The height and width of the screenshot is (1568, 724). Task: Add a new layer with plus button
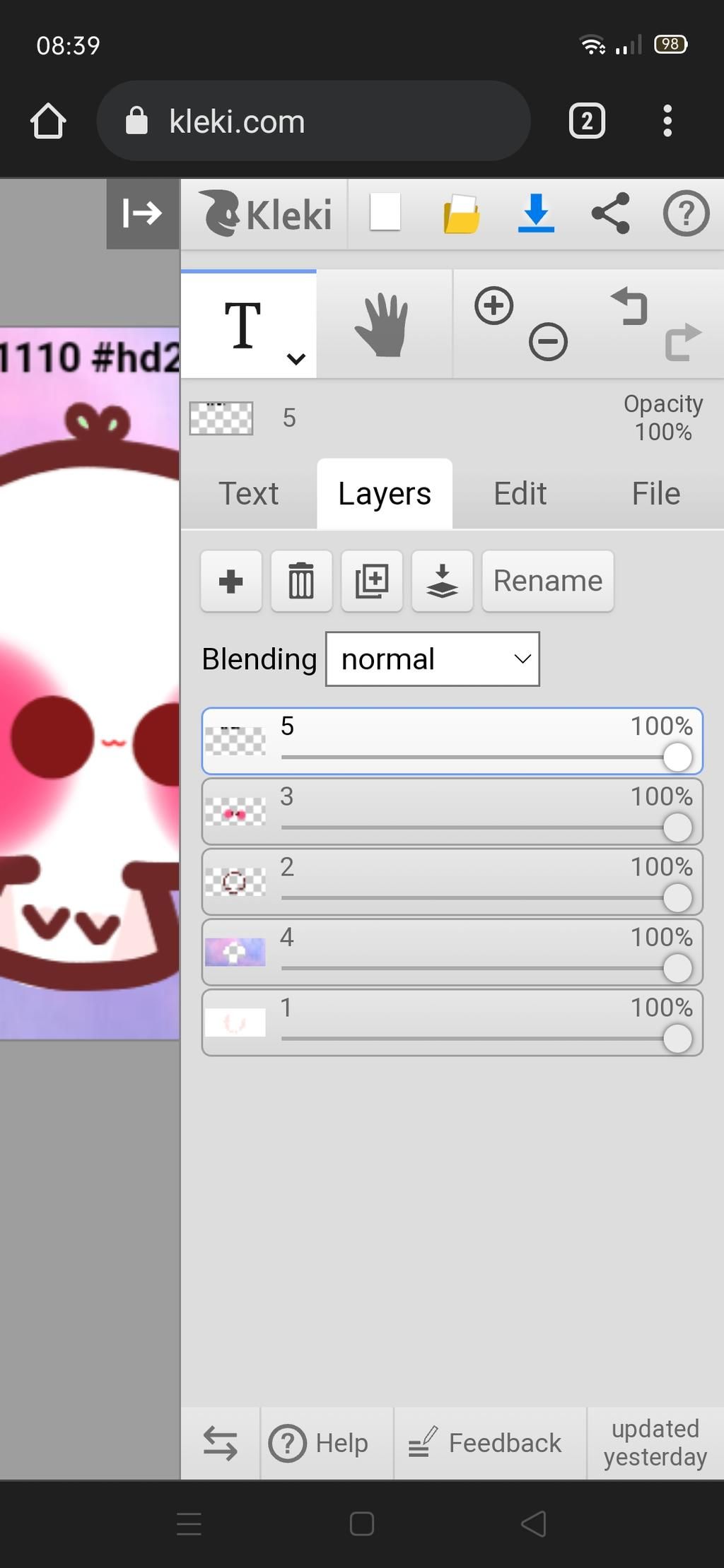coord(231,582)
